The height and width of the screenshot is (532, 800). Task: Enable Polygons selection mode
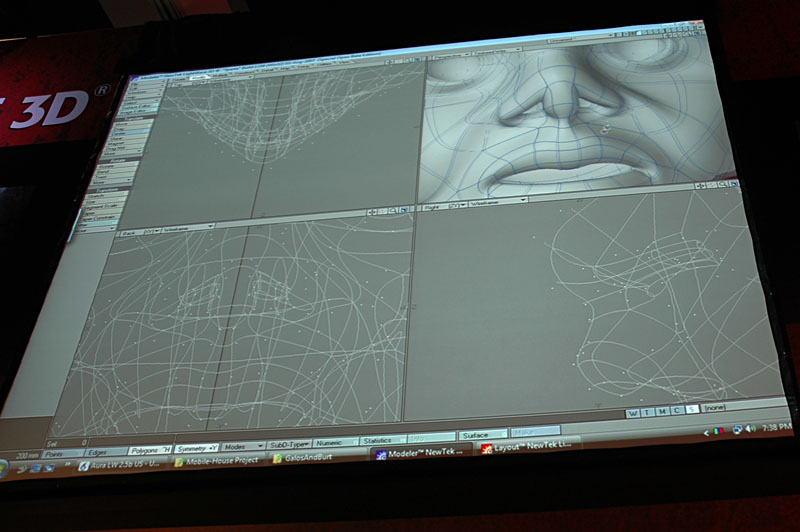click(x=151, y=450)
